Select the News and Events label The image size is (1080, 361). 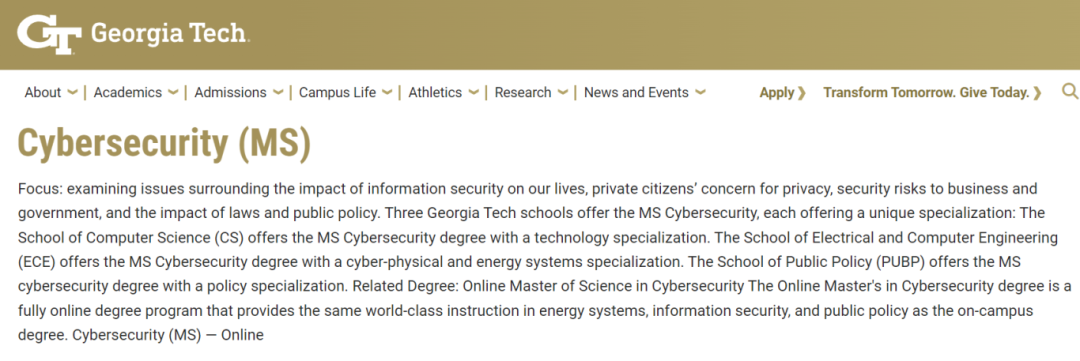(636, 92)
